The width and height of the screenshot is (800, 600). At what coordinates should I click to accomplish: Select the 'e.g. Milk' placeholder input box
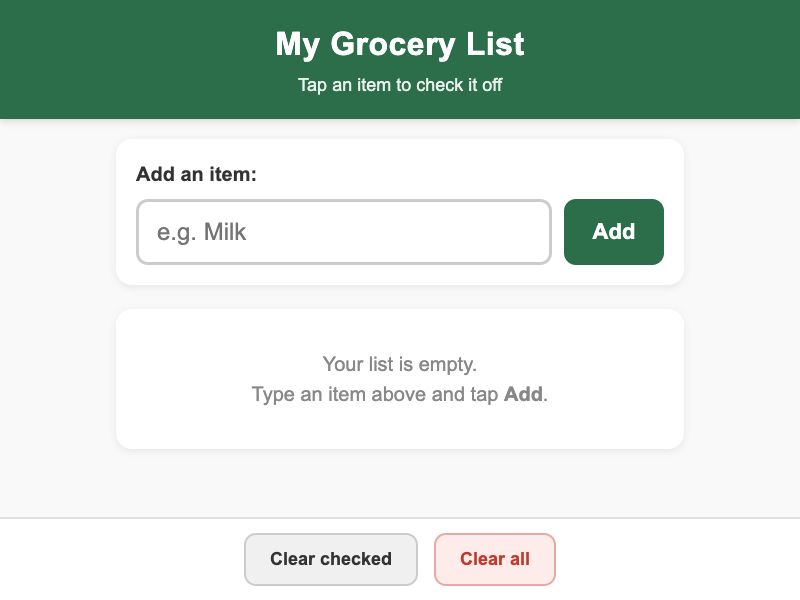click(x=344, y=231)
